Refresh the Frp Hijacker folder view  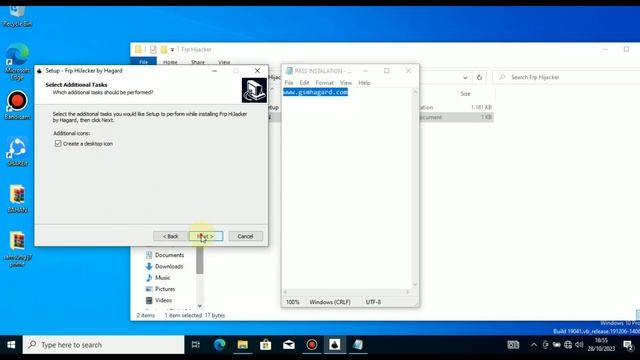pyautogui.click(x=479, y=77)
